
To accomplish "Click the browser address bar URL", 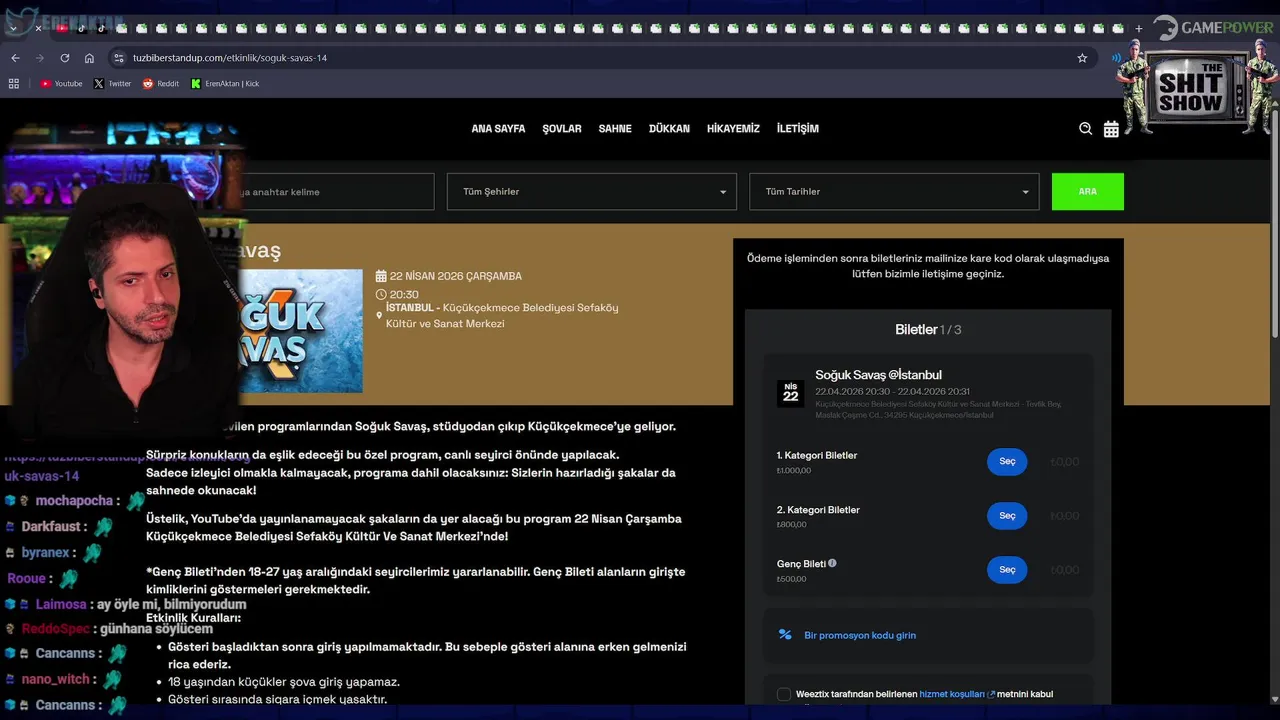I will [x=230, y=58].
